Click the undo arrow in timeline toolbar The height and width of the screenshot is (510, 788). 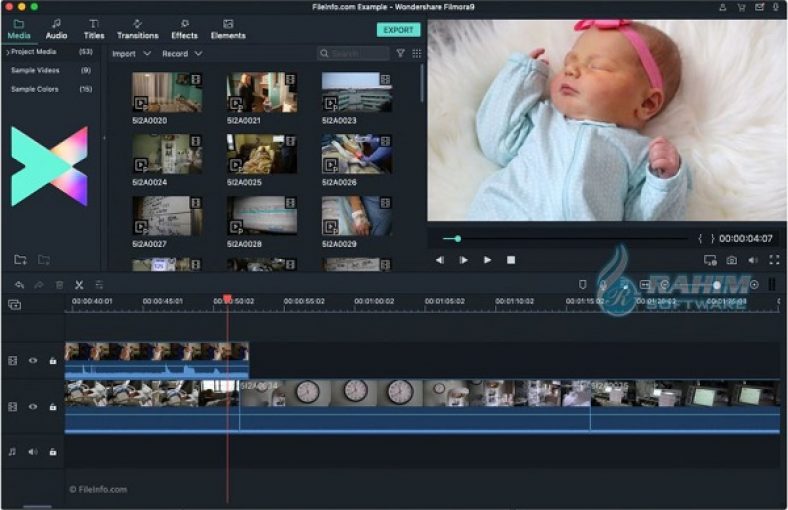[x=19, y=285]
